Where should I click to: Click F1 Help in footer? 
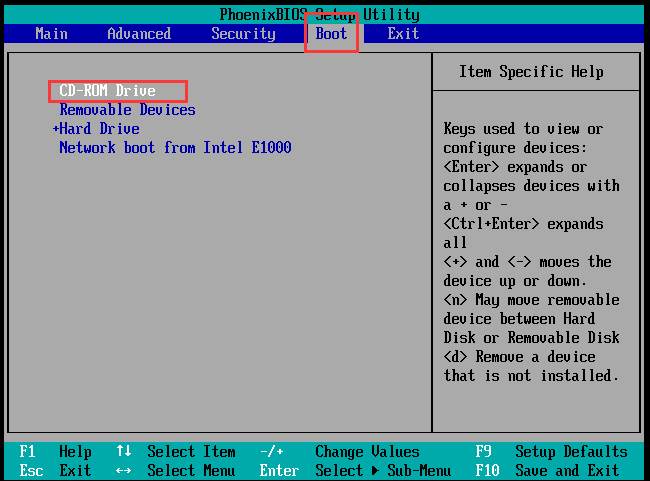55,452
